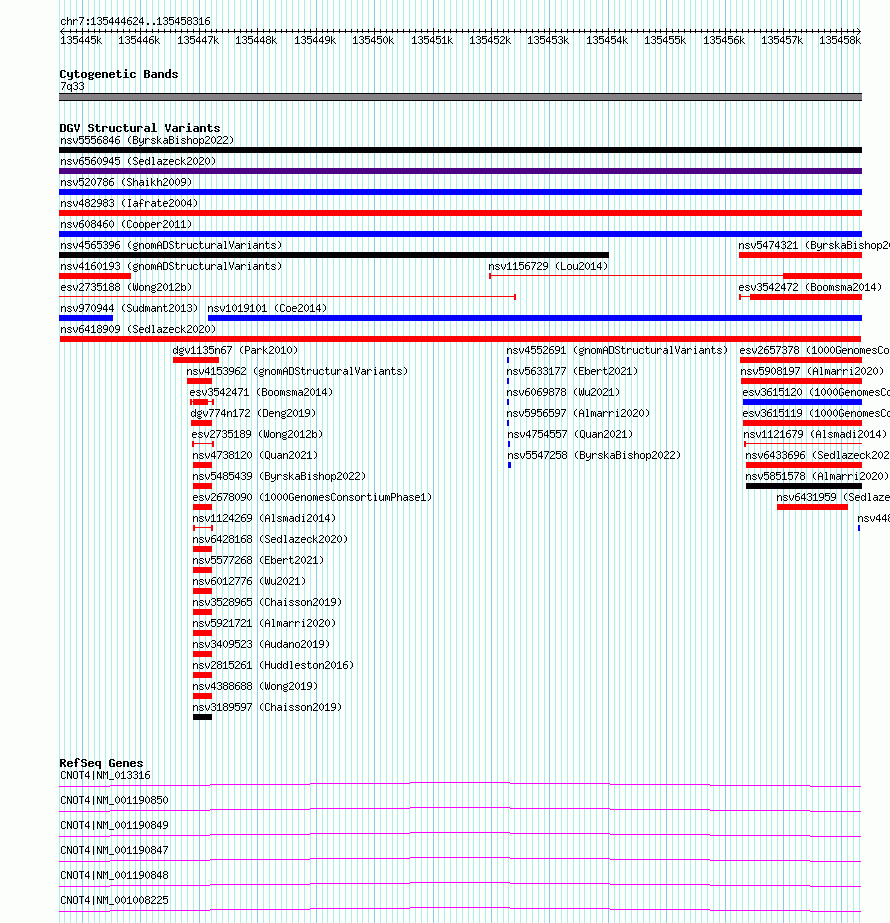Select the nsv1156729 (Lou2014) label
Image resolution: width=890 pixels, height=923 pixels.
[548, 266]
